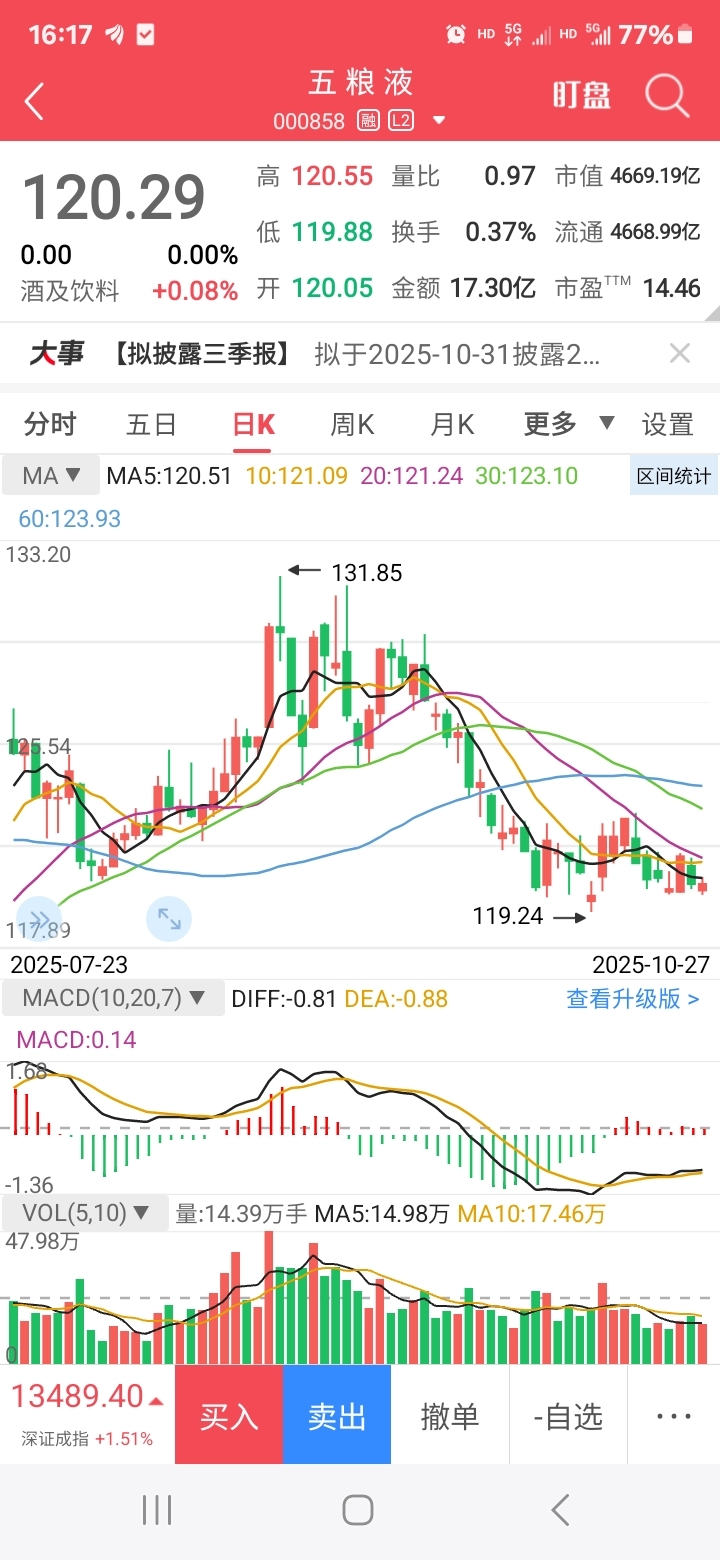Viewport: 720px width, 1560px height.
Task: Tap the 酒及饮料 sector label
Action: pyautogui.click(x=70, y=291)
